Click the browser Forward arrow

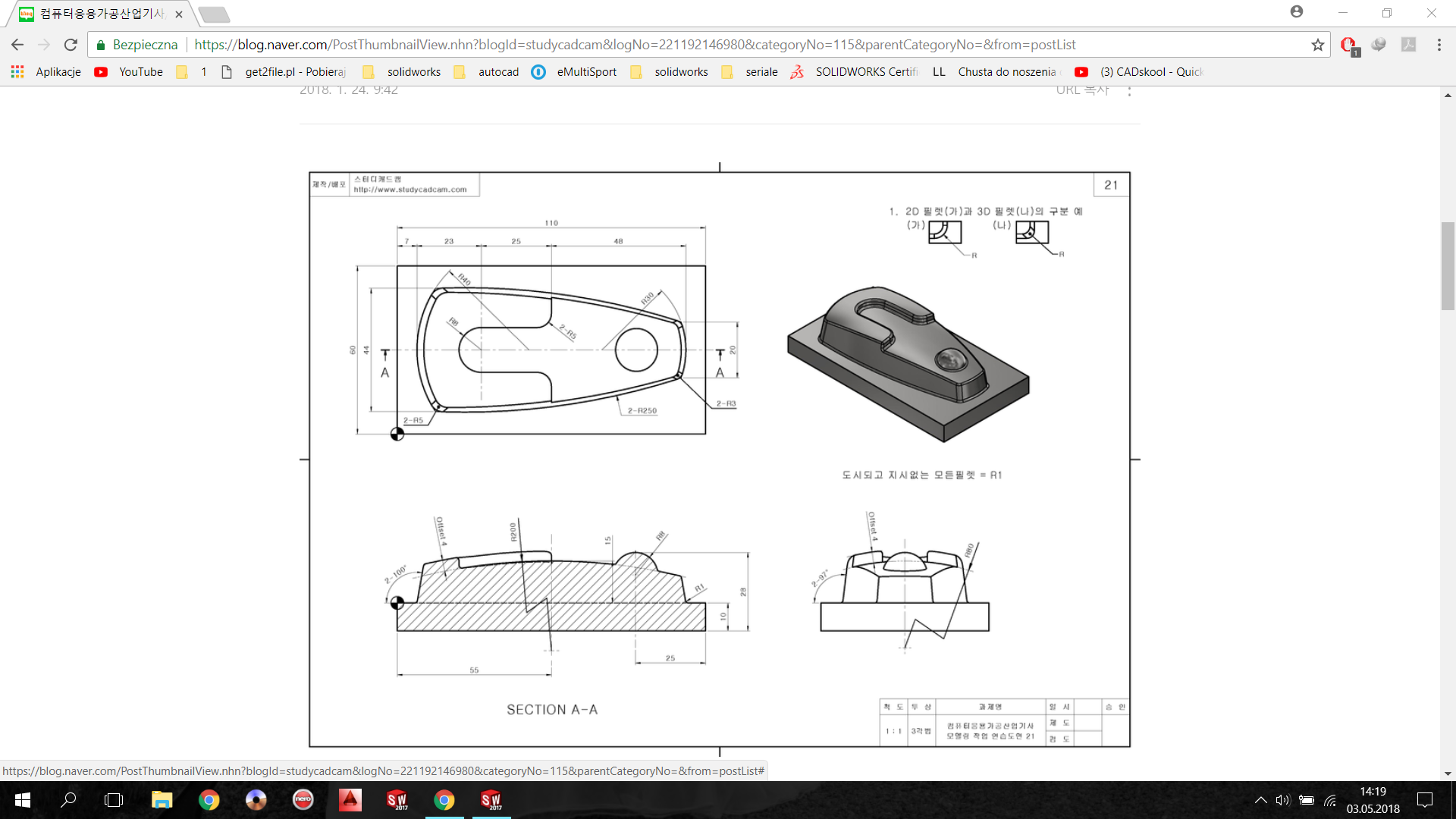click(44, 45)
